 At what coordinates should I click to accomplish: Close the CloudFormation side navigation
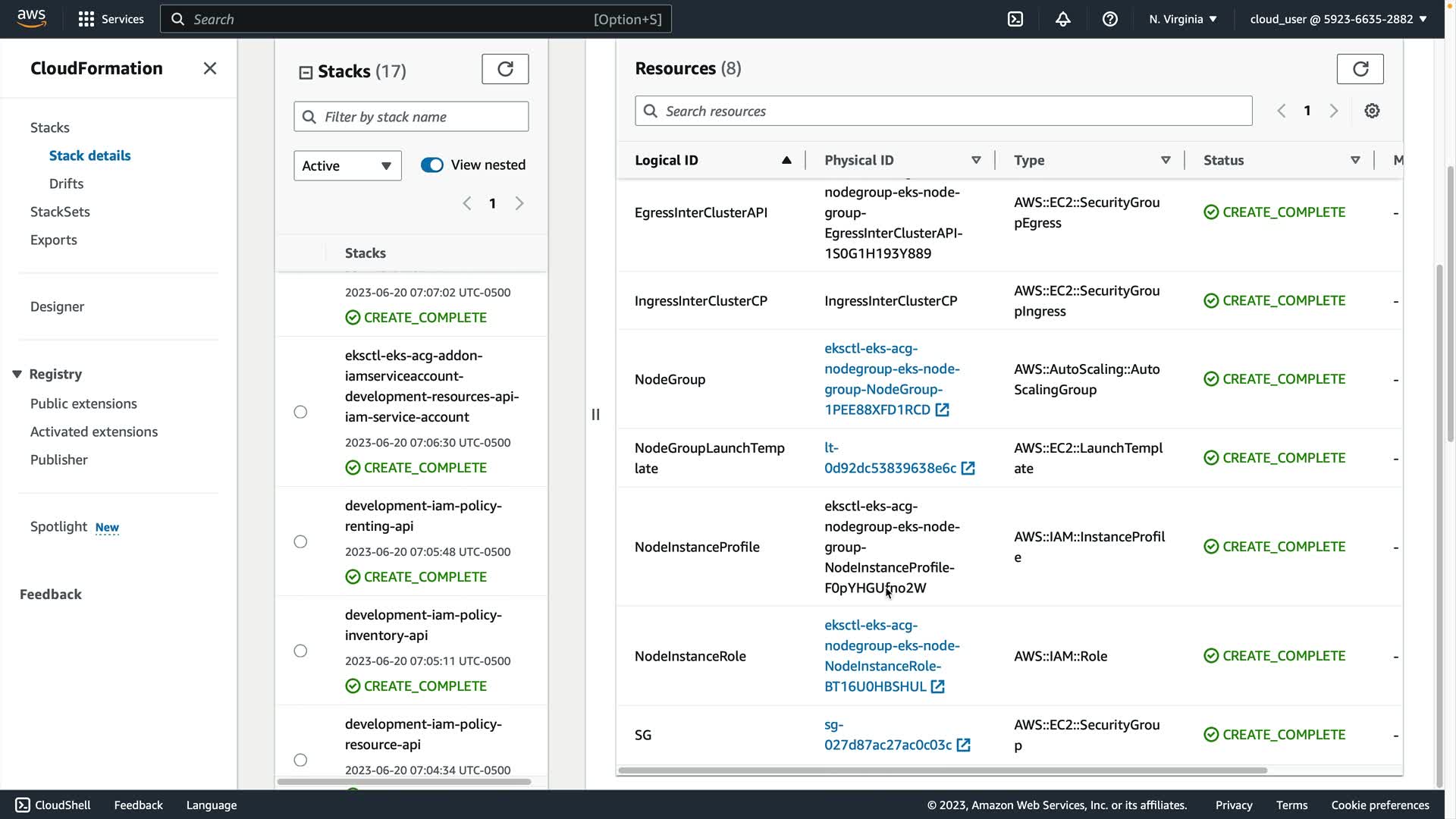[x=210, y=68]
